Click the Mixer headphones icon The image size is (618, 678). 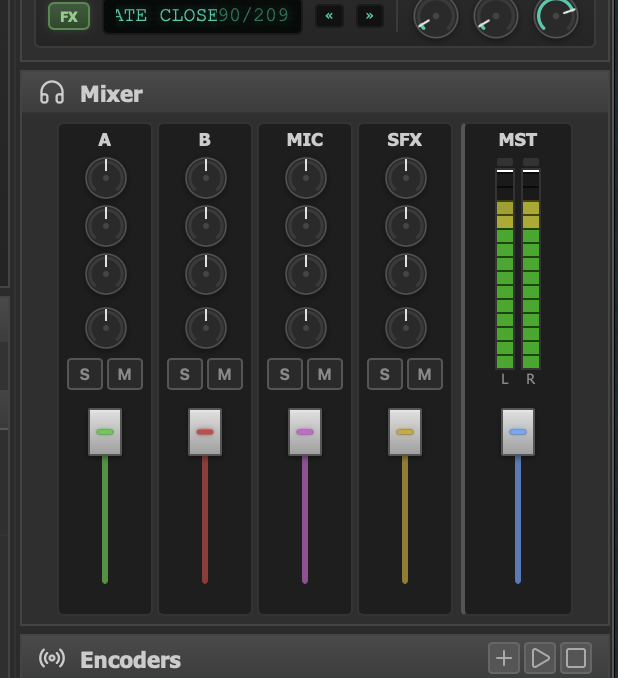coord(52,93)
